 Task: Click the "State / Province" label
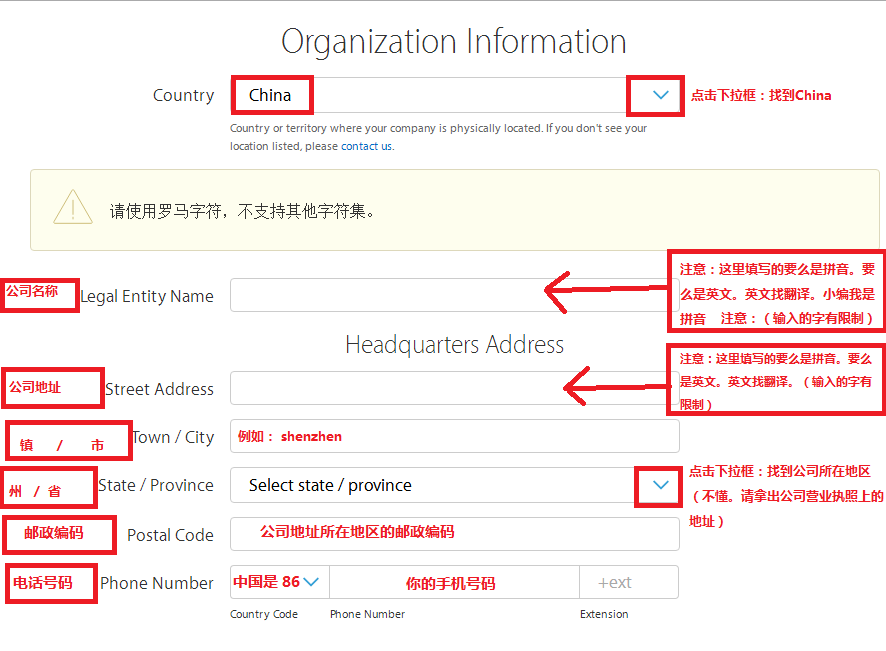(156, 485)
